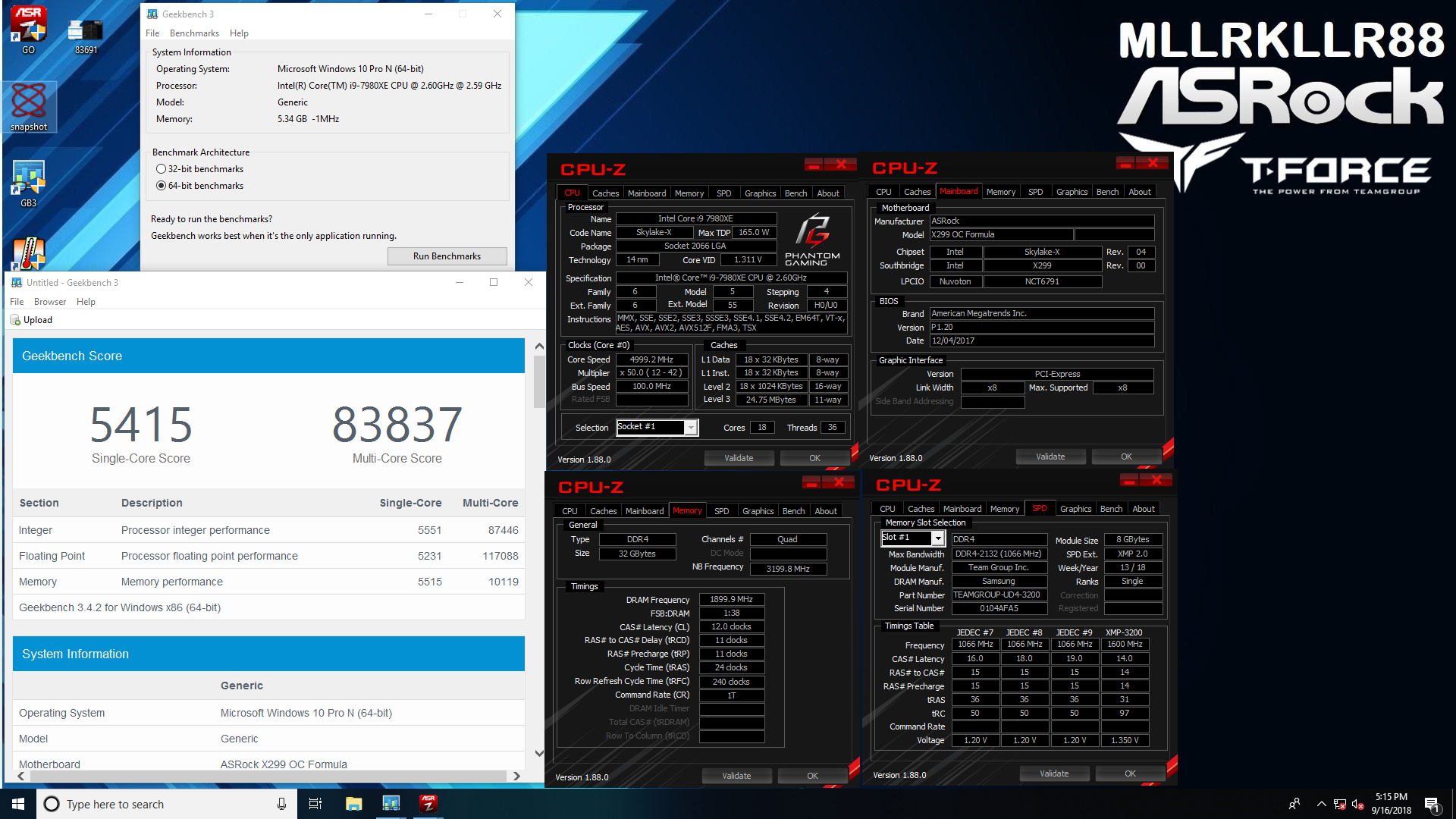The height and width of the screenshot is (819, 1456).
Task: Open Help menu in Untitled Geekbench window
Action: [x=86, y=302]
